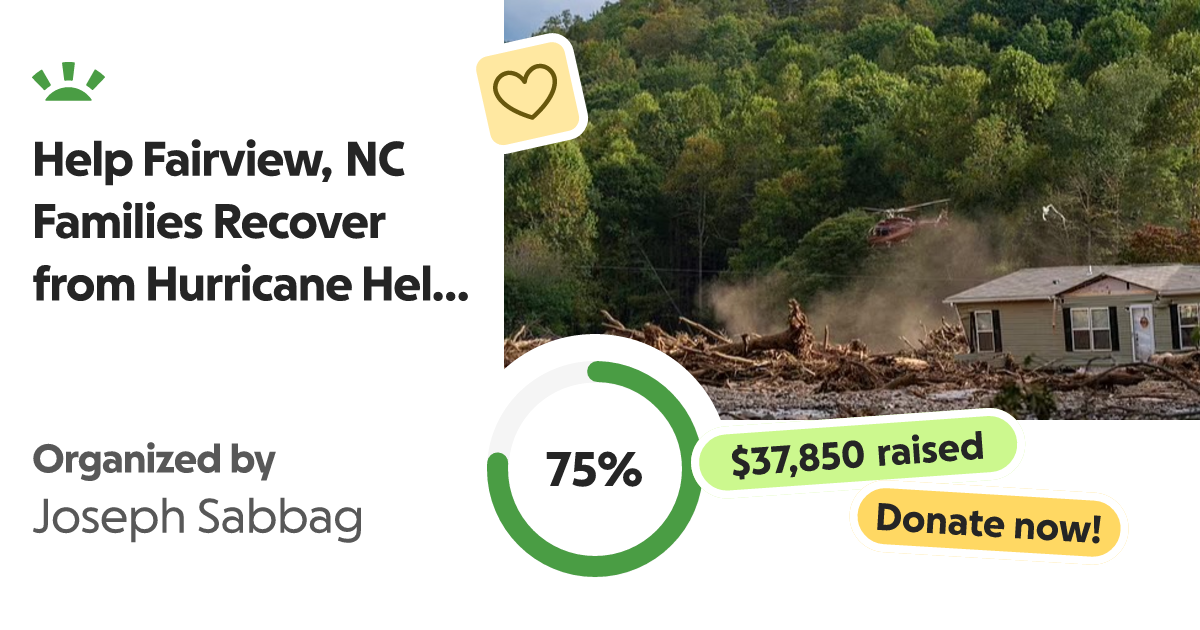The height and width of the screenshot is (630, 1200).
Task: Click the green GoFundMe sunburst logo
Action: [69, 83]
